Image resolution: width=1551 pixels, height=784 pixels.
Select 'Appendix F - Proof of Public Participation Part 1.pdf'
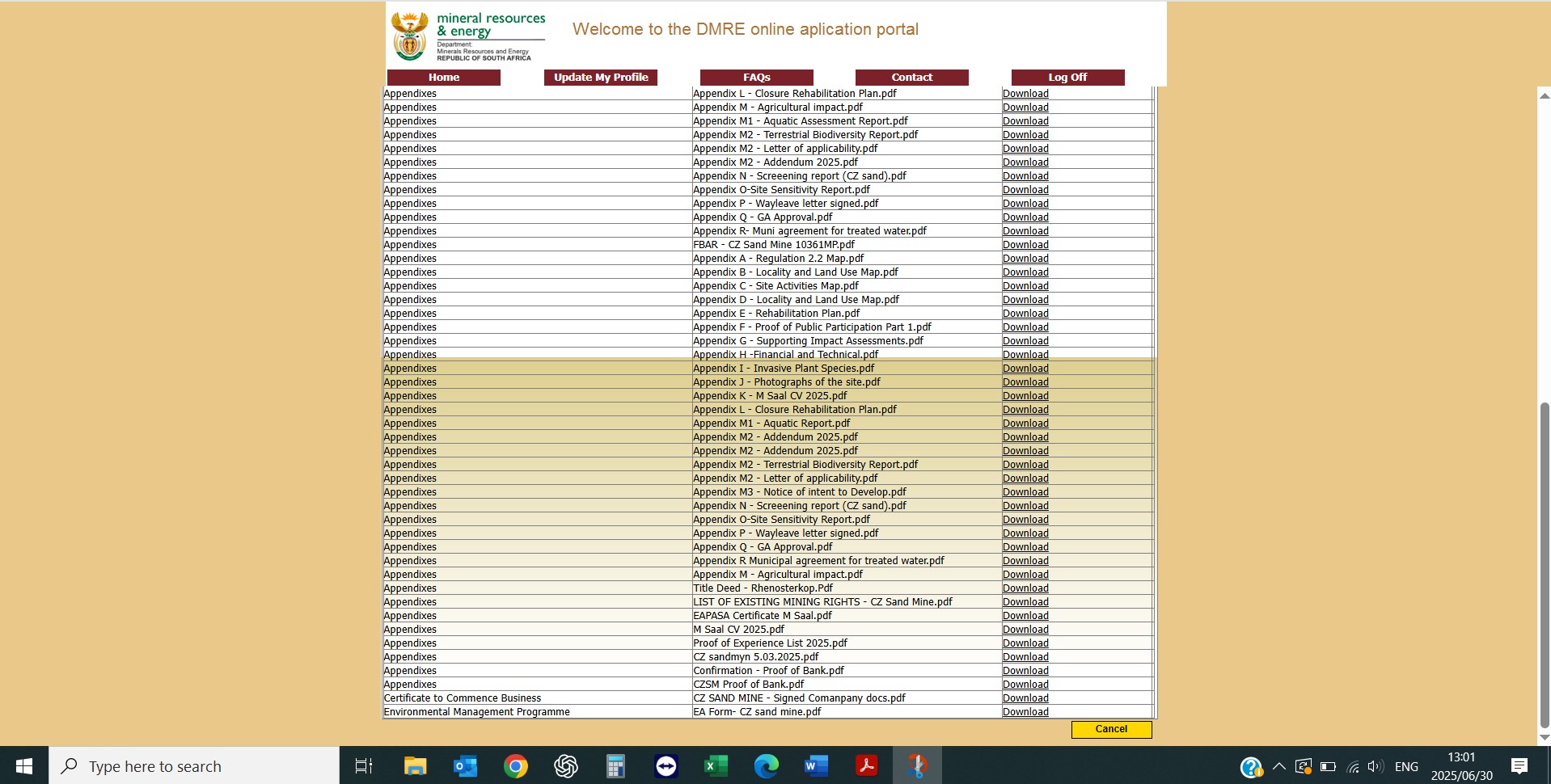[x=812, y=327]
